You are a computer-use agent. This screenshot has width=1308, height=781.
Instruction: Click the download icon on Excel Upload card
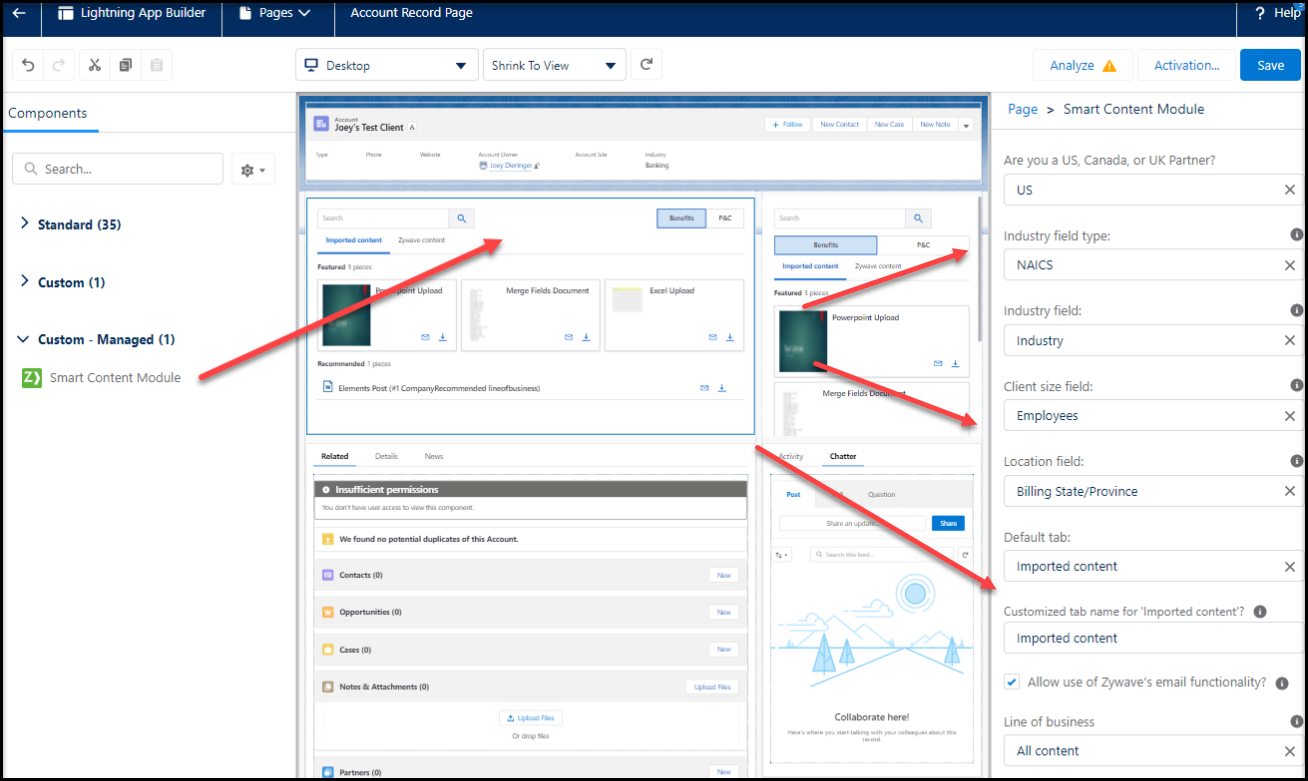[730, 338]
